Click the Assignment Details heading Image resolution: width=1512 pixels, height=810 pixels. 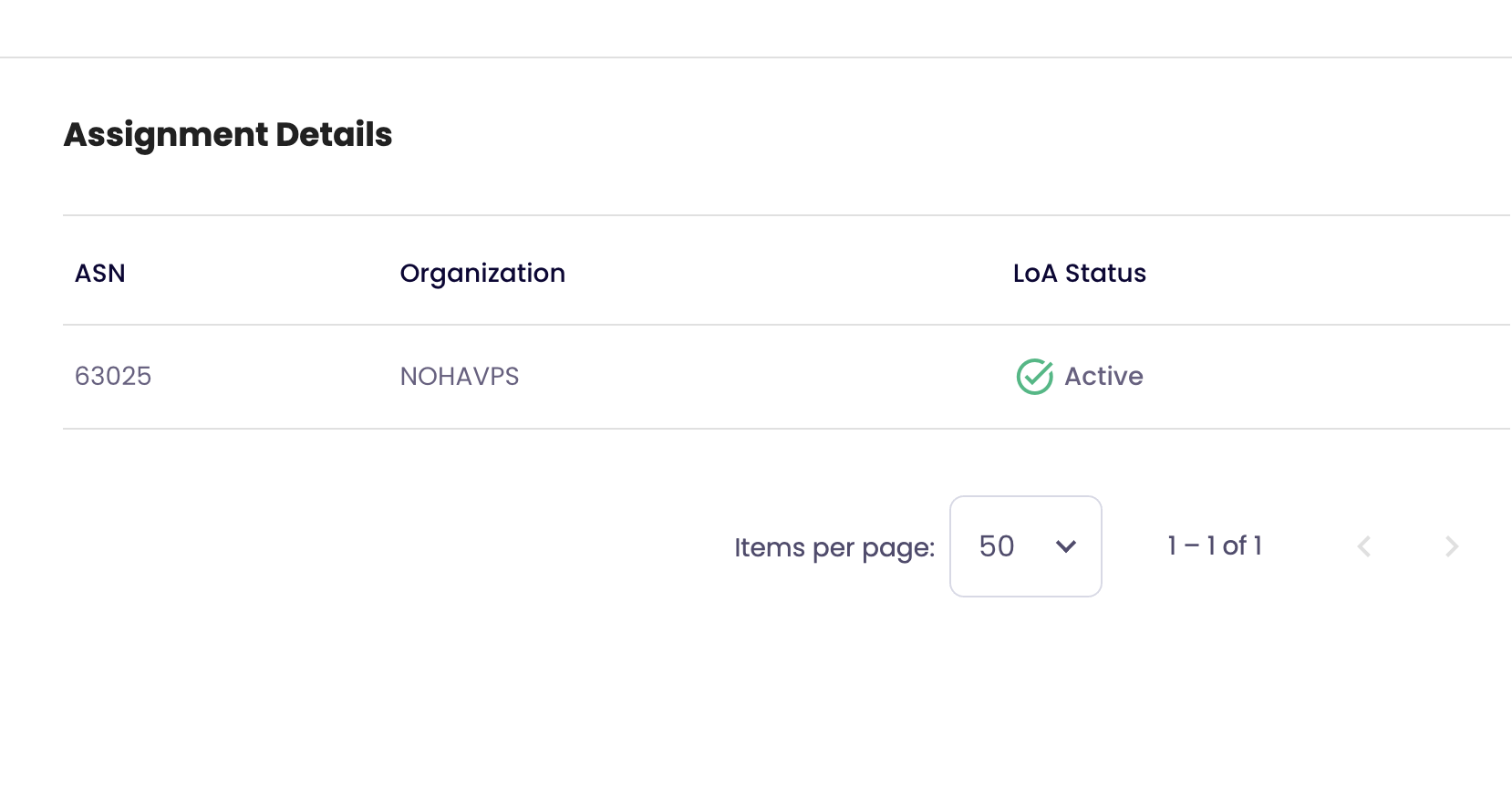(228, 134)
